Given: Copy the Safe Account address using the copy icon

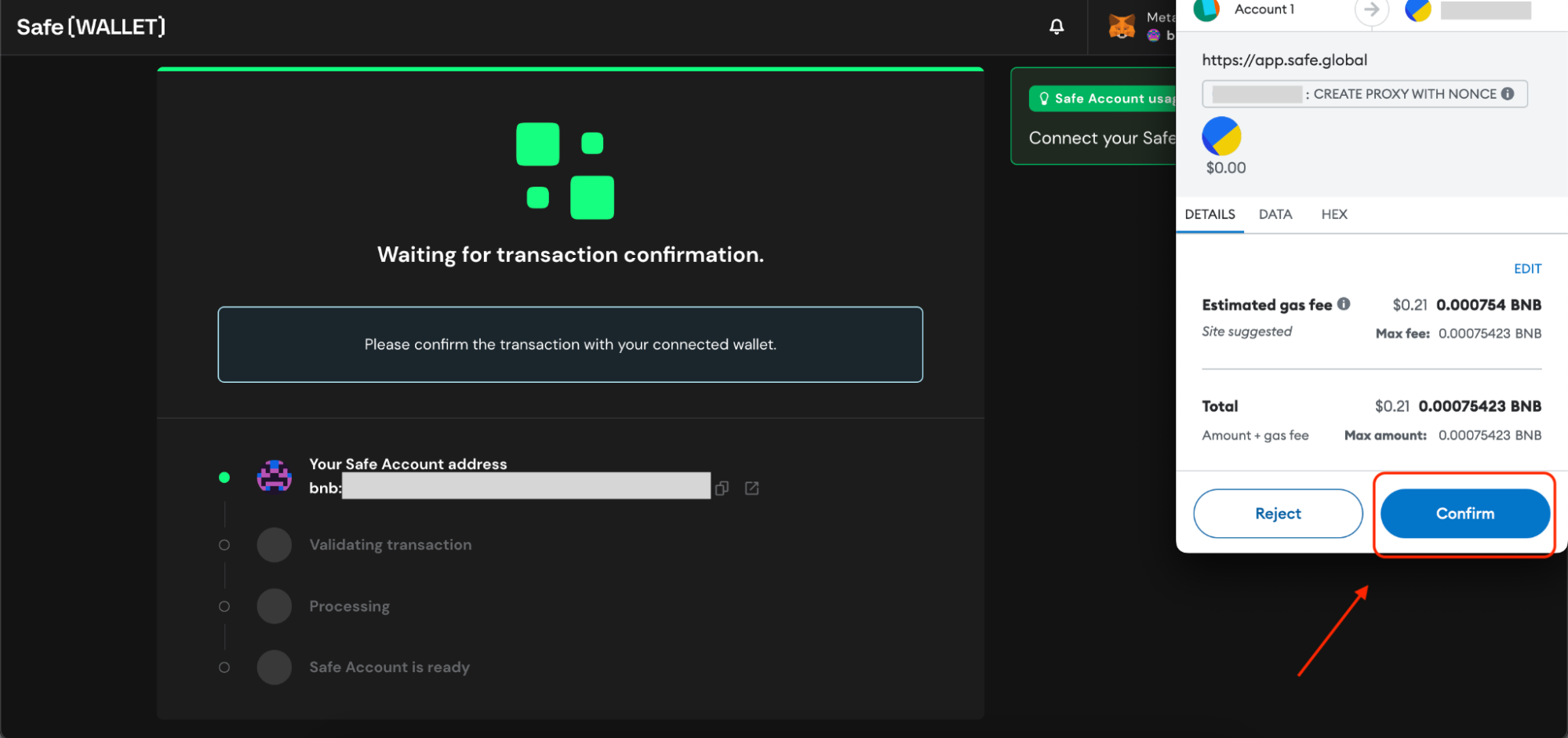Looking at the screenshot, I should tap(722, 487).
